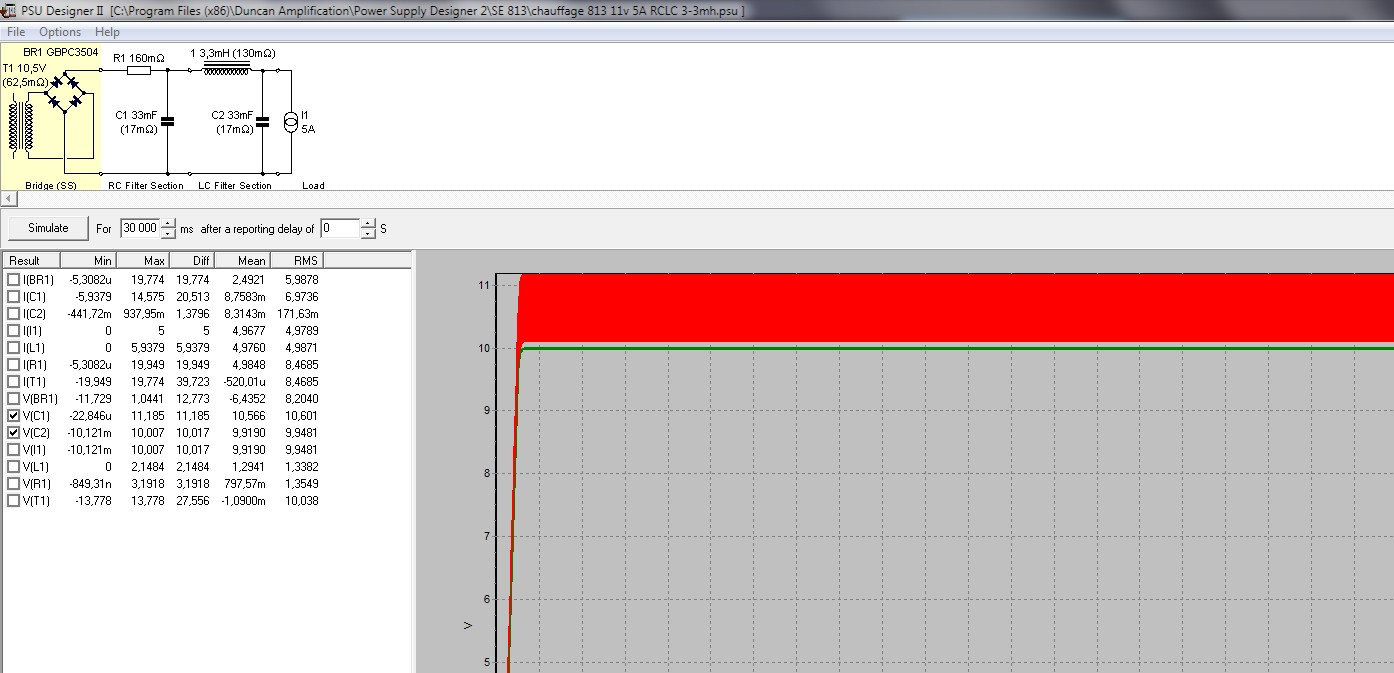Viewport: 1394px width, 673px height.
Task: Increase the simulation time with up arrow
Action: (168, 223)
